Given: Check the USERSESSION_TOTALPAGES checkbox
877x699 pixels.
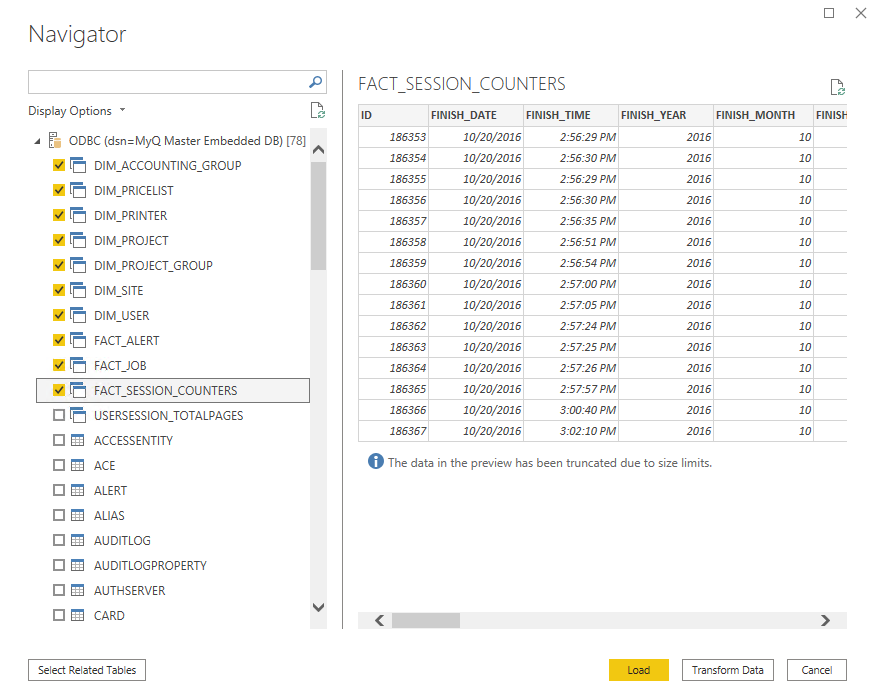Looking at the screenshot, I should tap(59, 416).
